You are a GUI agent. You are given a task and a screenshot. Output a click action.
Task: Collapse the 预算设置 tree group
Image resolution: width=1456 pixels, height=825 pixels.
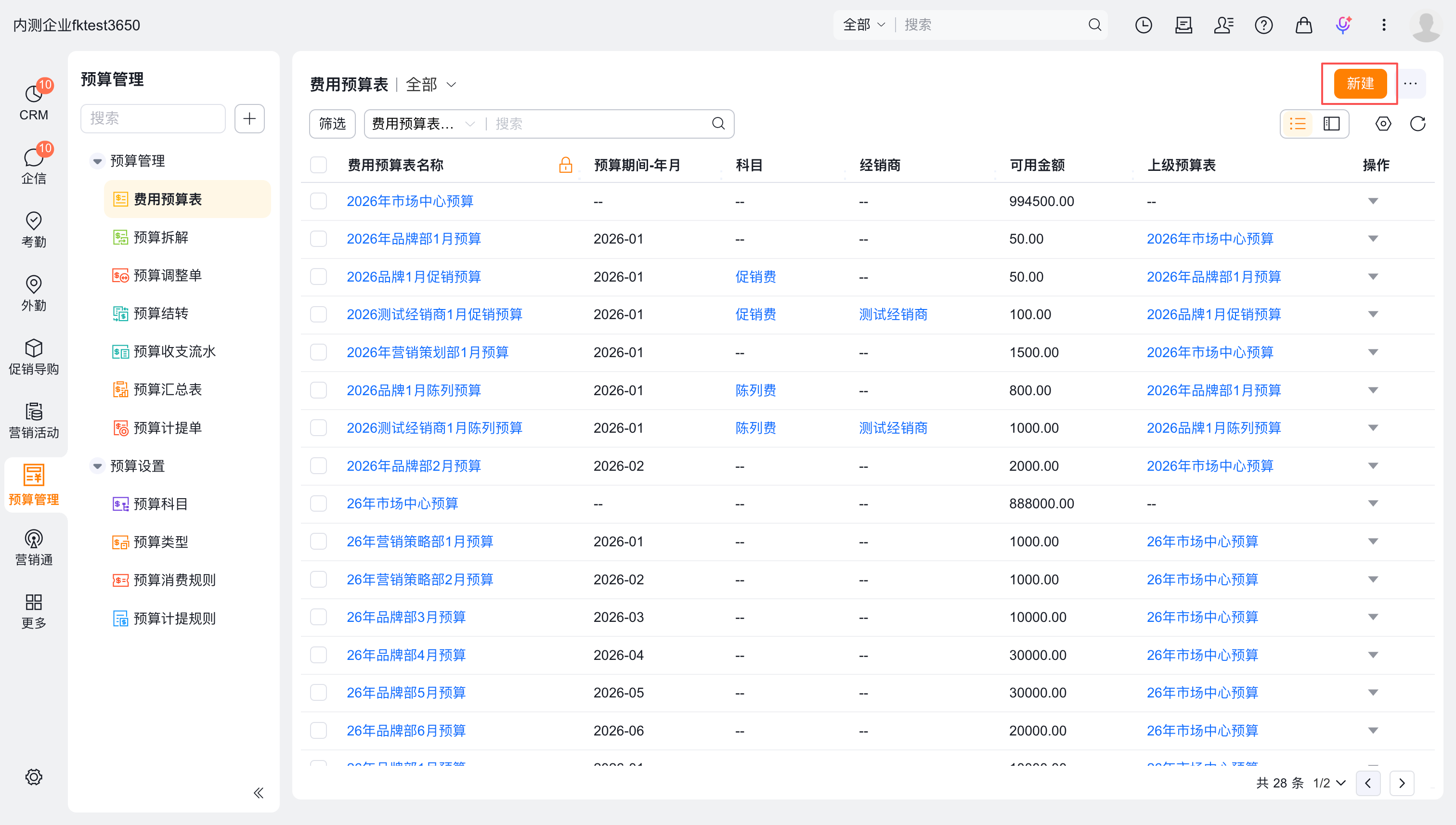(x=97, y=466)
